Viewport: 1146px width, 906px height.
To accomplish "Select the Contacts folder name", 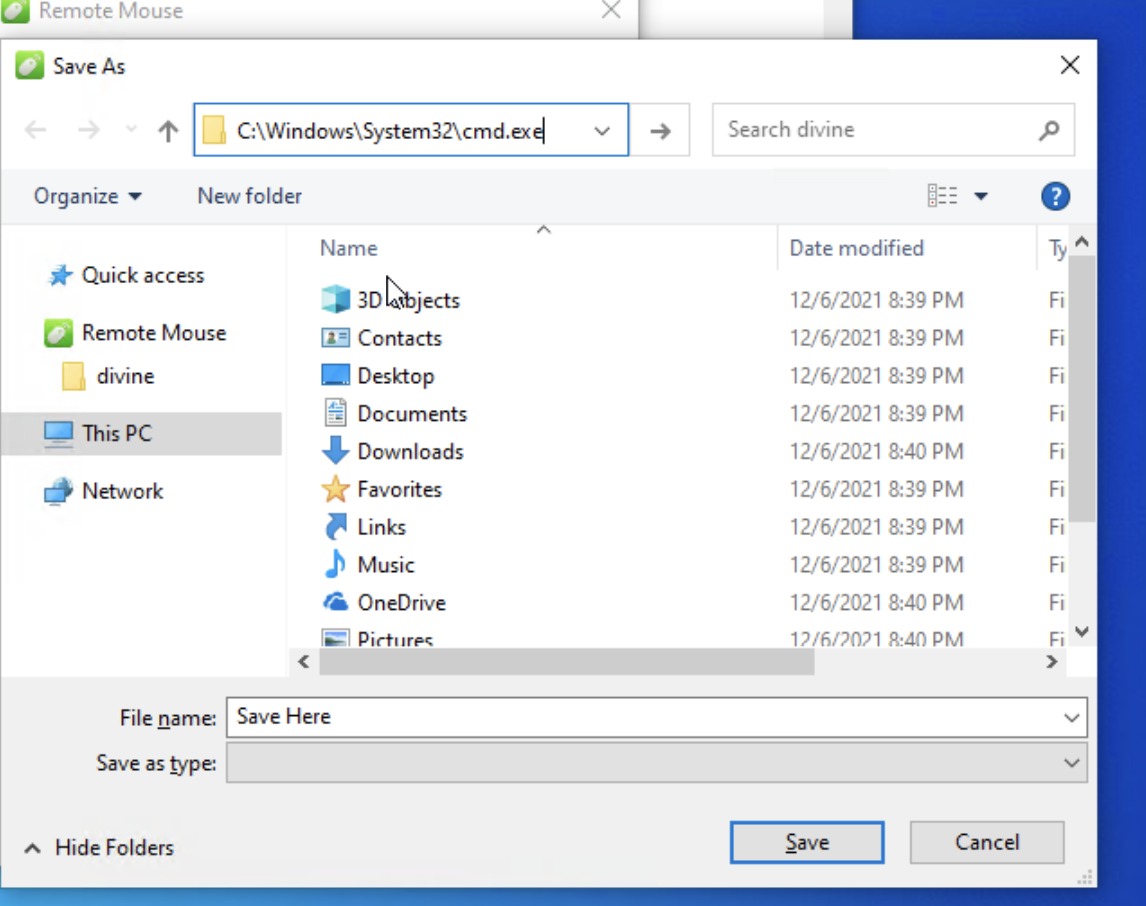I will click(400, 338).
